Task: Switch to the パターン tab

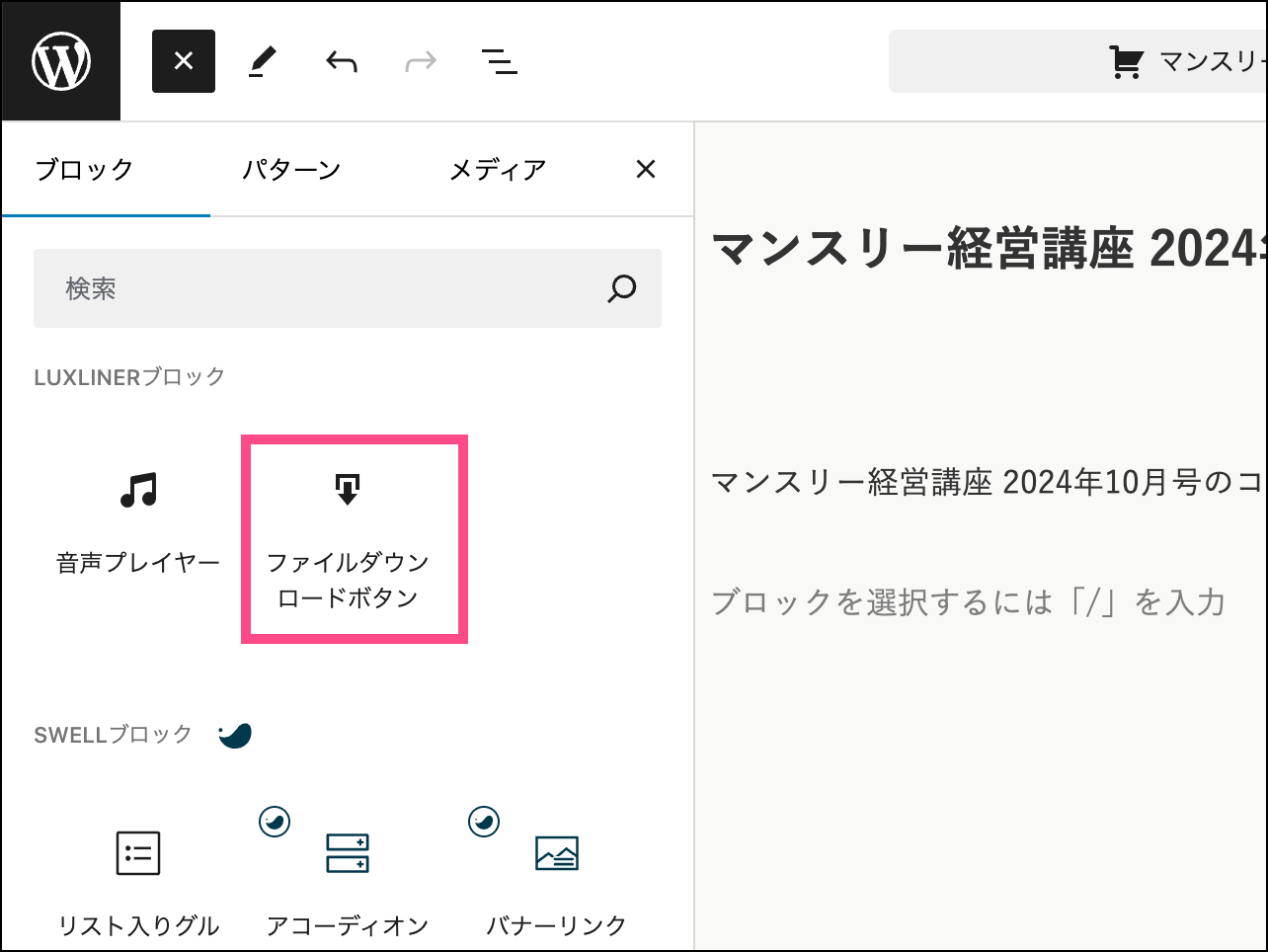Action: [291, 170]
